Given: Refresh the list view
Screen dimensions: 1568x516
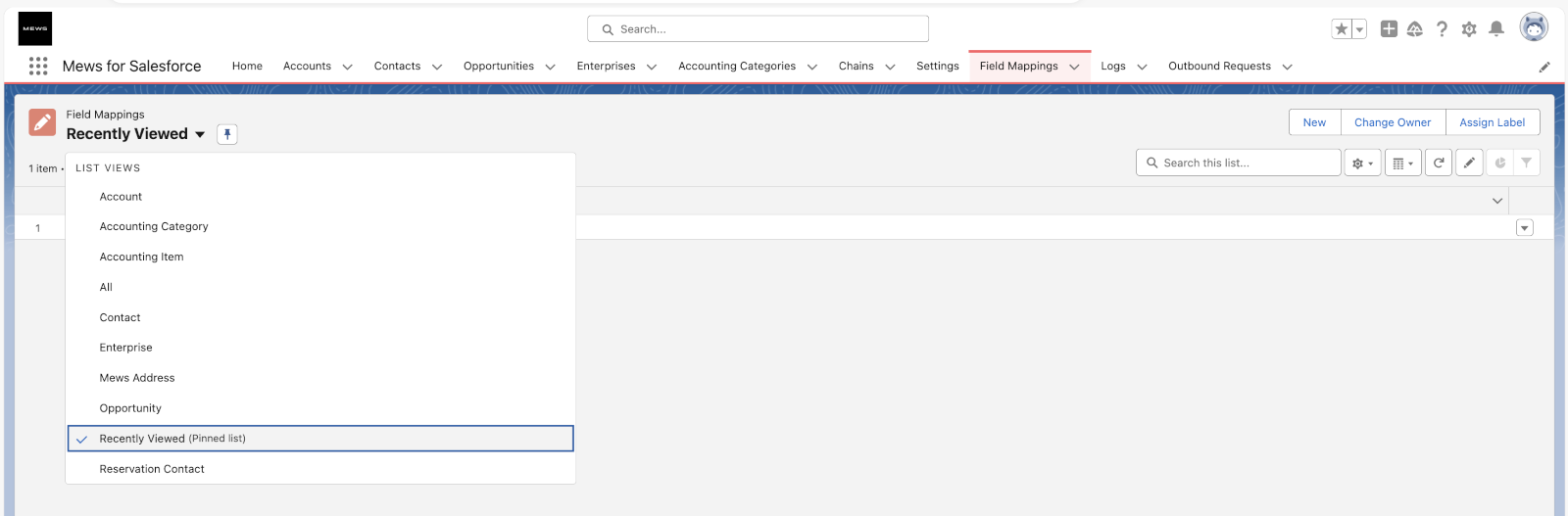Looking at the screenshot, I should 1439,163.
